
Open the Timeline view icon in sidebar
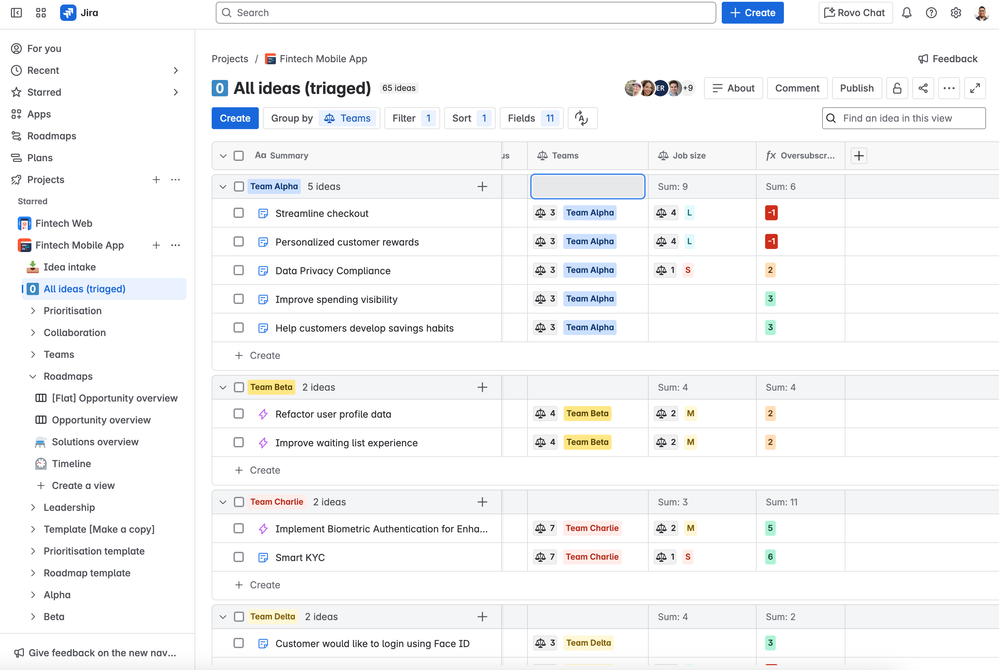click(x=41, y=464)
